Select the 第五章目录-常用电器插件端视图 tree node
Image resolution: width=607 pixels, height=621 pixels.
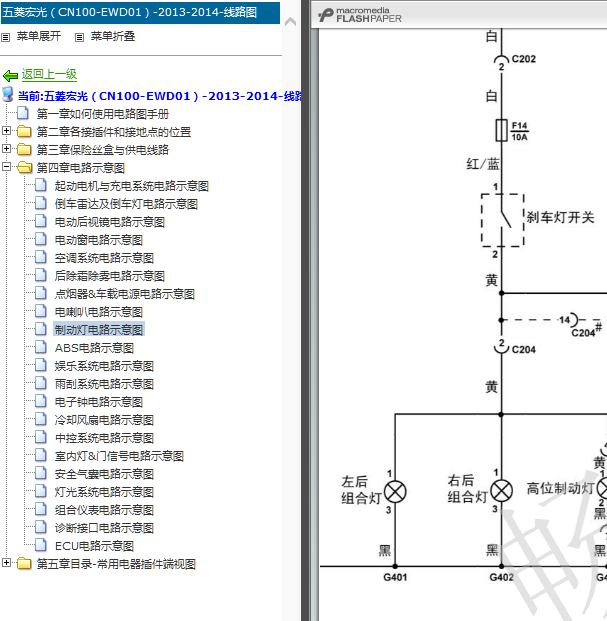point(116,564)
